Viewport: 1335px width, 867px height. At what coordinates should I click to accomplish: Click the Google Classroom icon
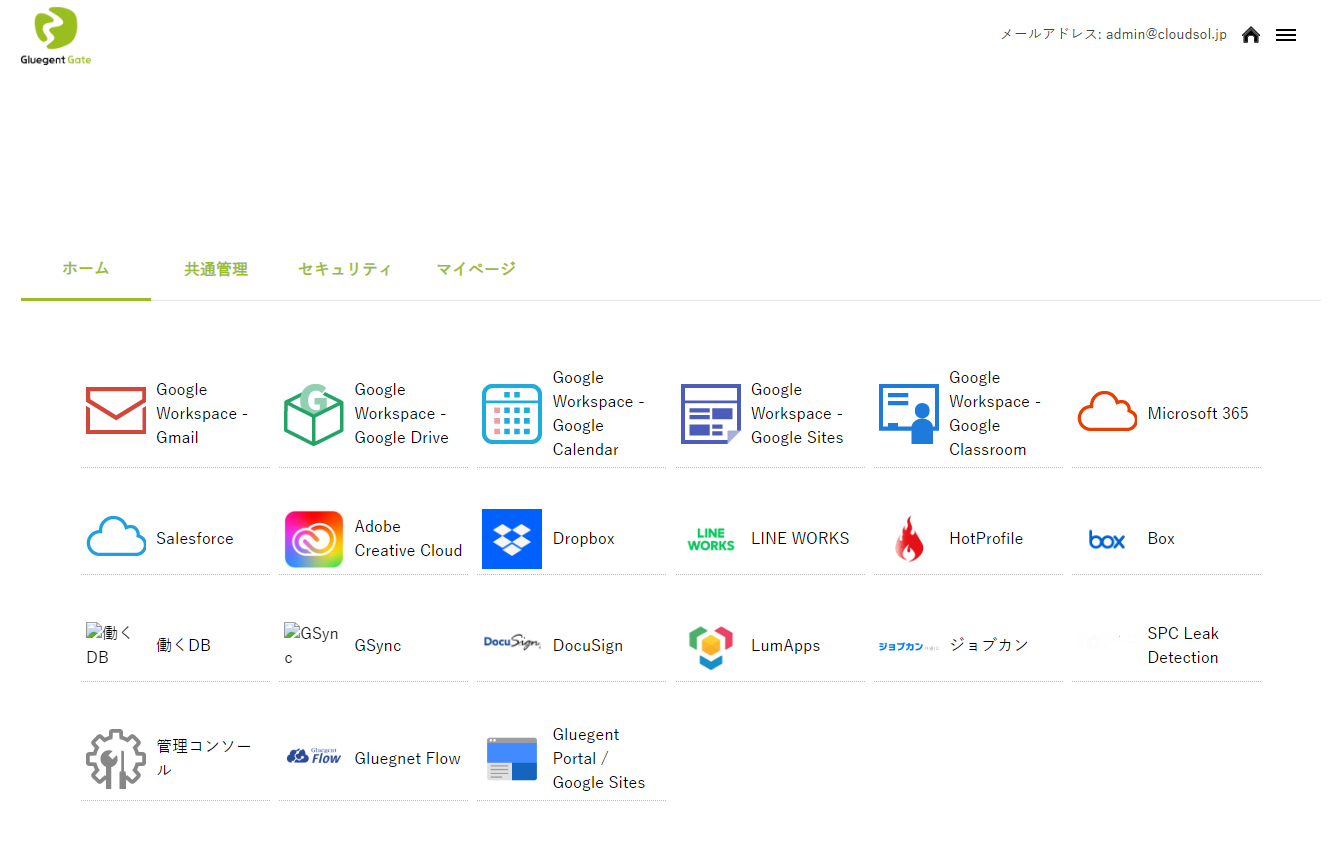tap(908, 414)
